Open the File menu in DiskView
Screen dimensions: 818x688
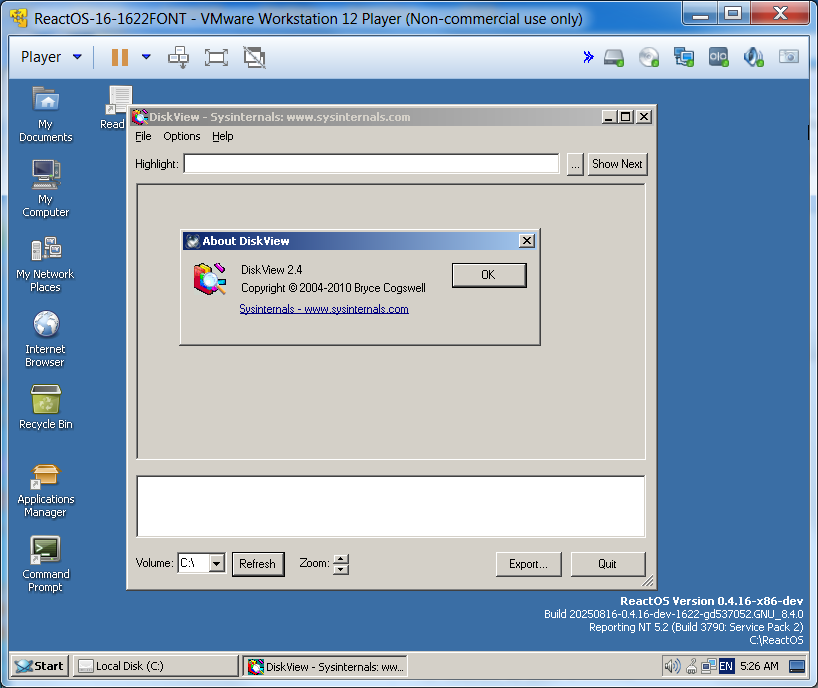pyautogui.click(x=143, y=136)
